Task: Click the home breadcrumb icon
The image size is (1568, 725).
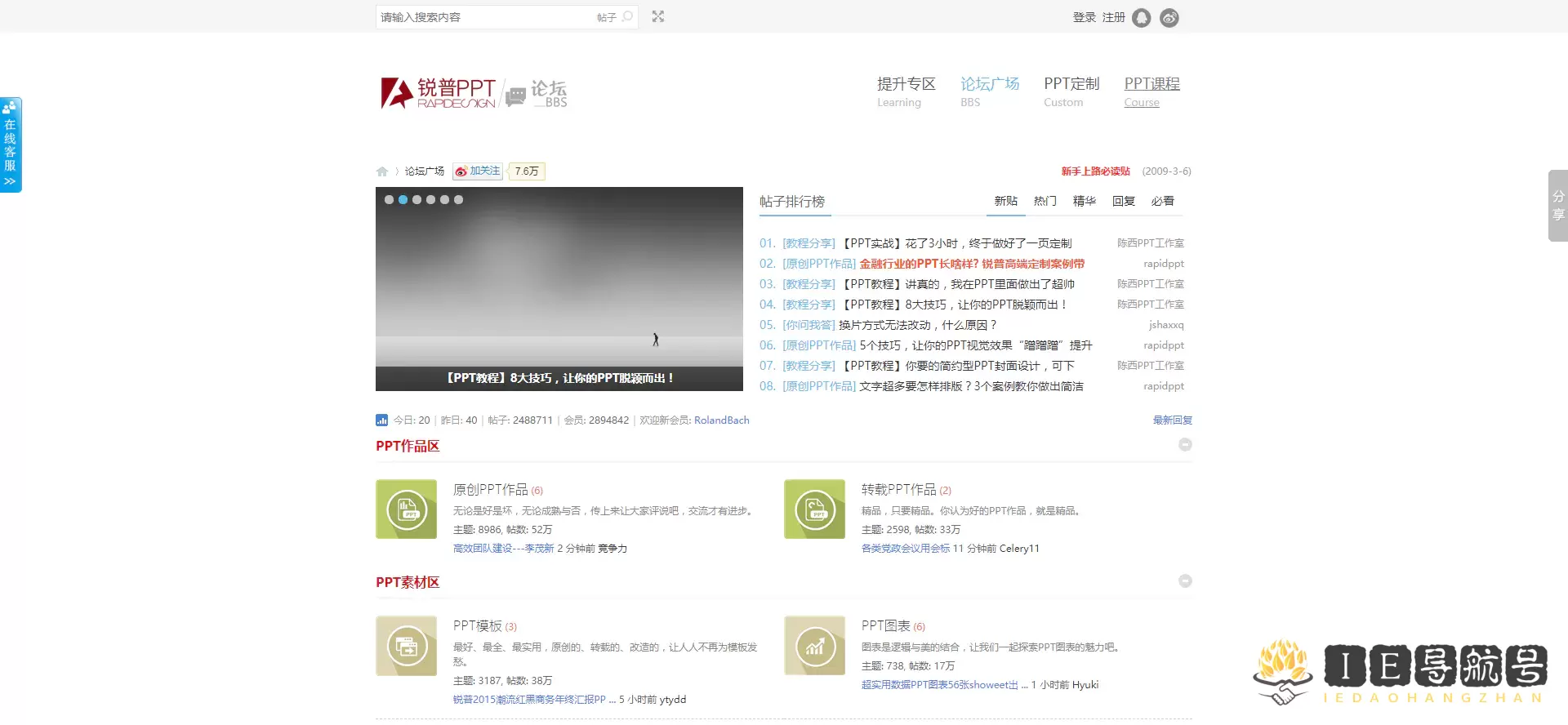Action: tap(382, 171)
